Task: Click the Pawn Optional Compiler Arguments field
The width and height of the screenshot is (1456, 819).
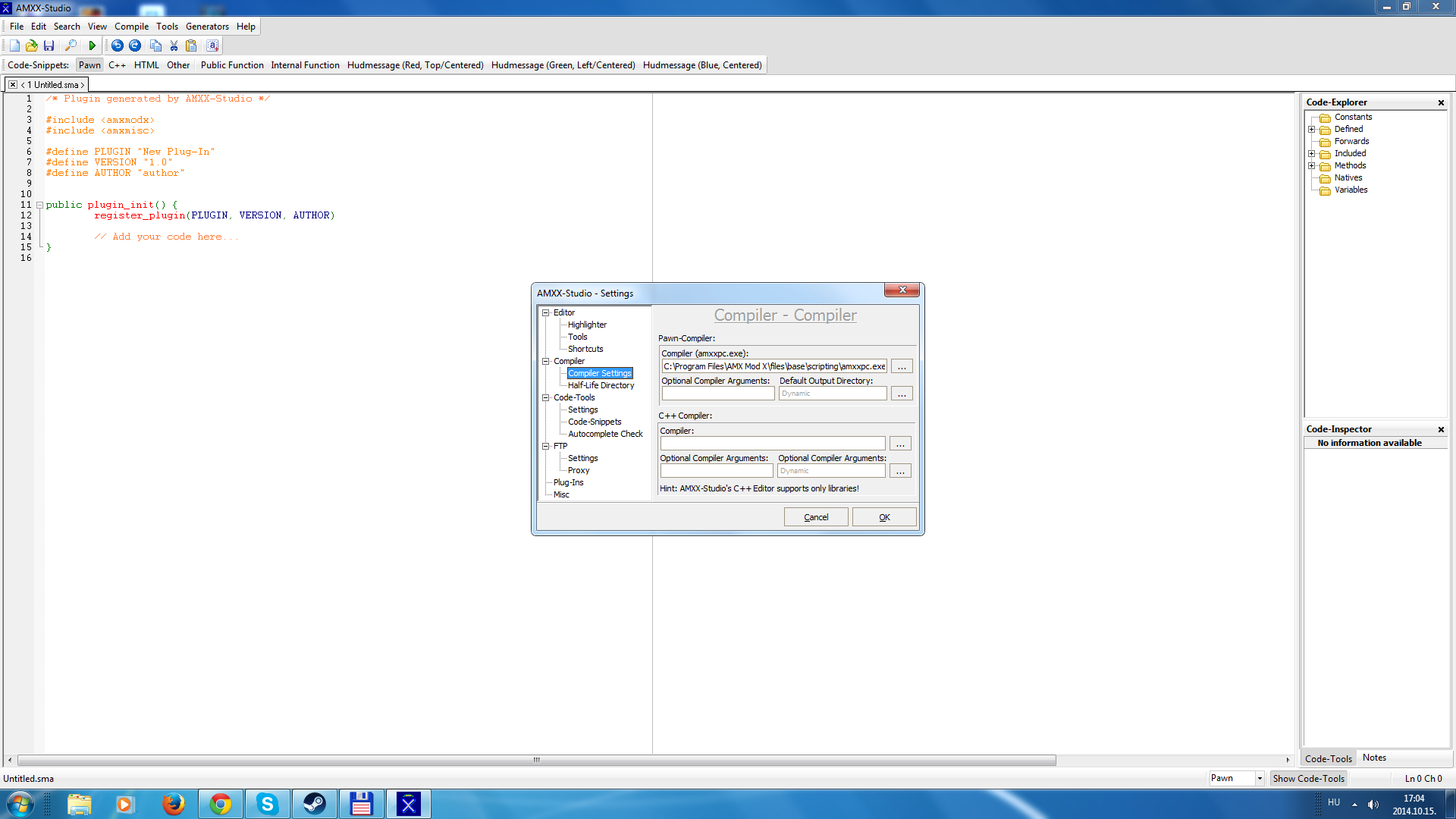Action: (717, 394)
